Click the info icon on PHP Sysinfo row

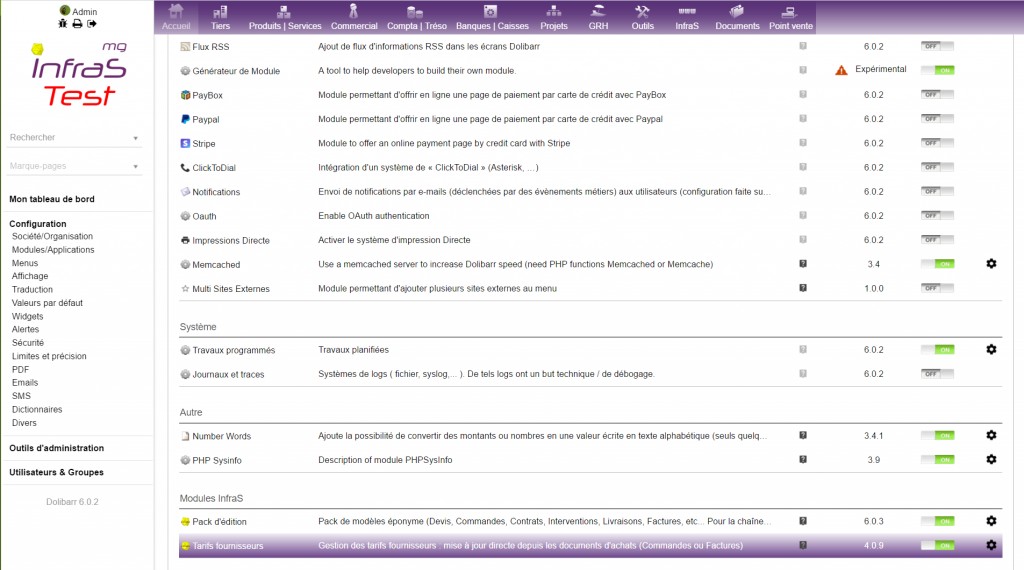click(803, 459)
